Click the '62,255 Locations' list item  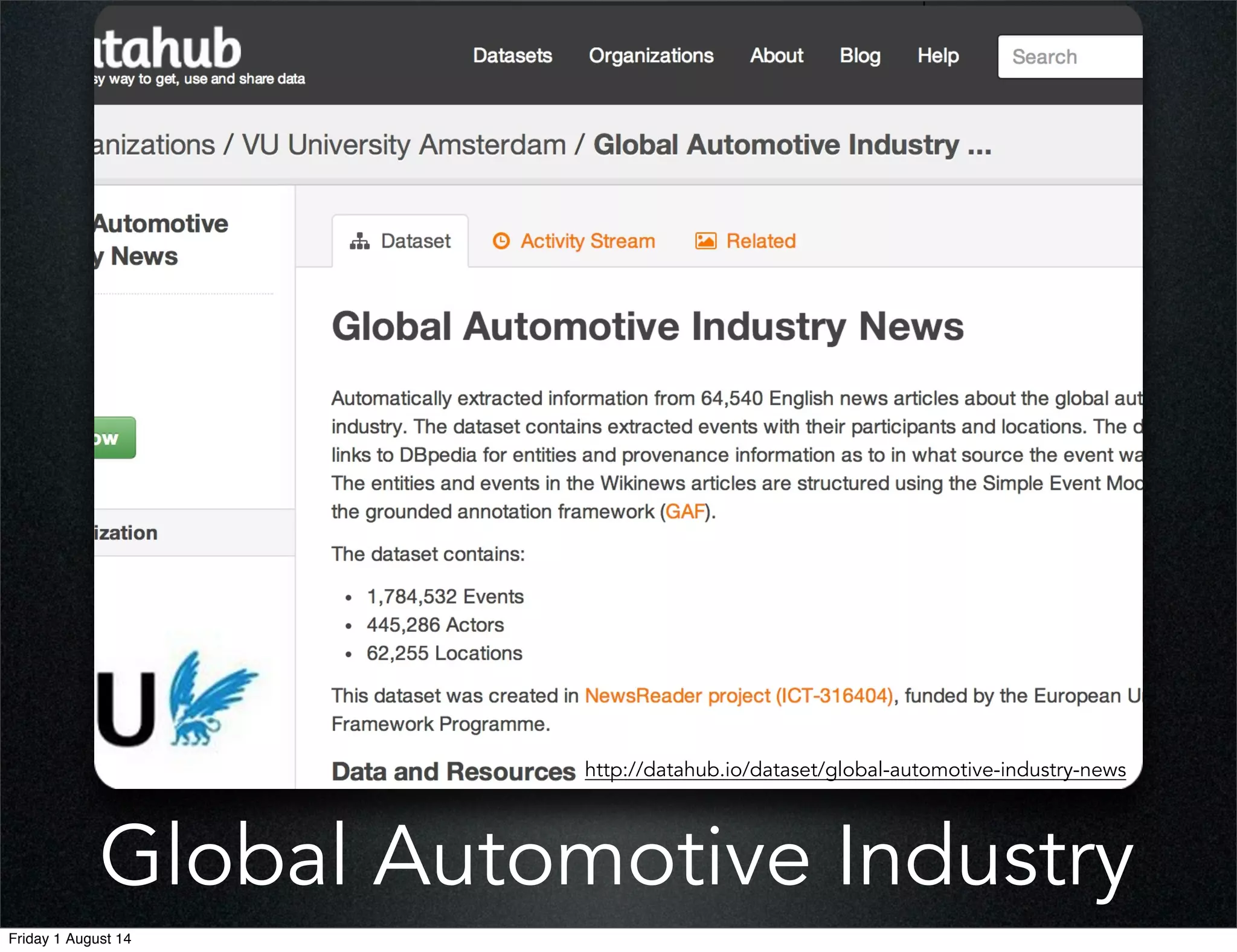pos(444,654)
